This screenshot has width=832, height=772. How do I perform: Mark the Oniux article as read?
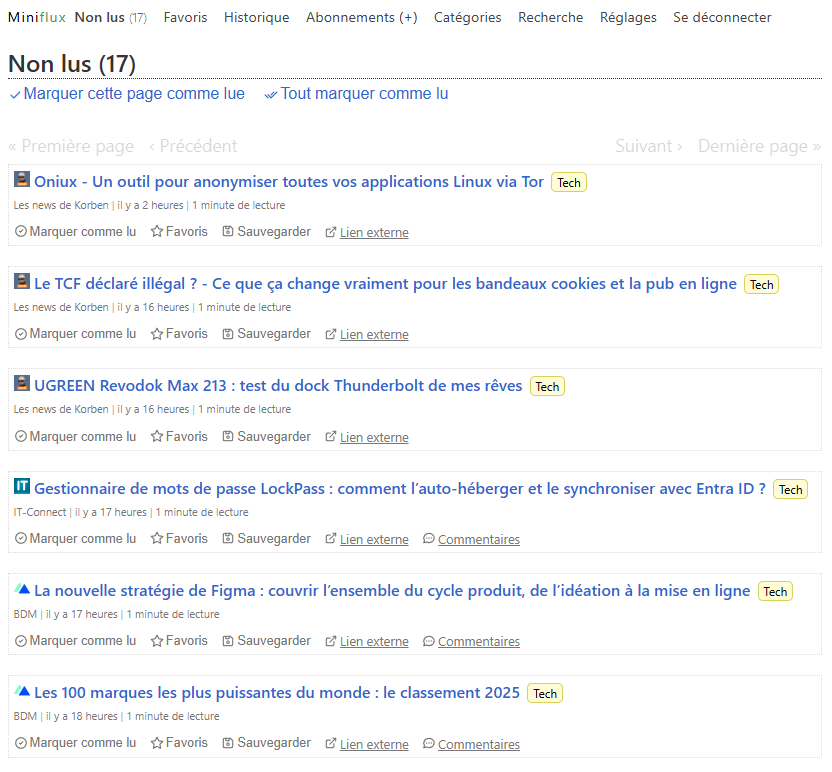point(75,232)
